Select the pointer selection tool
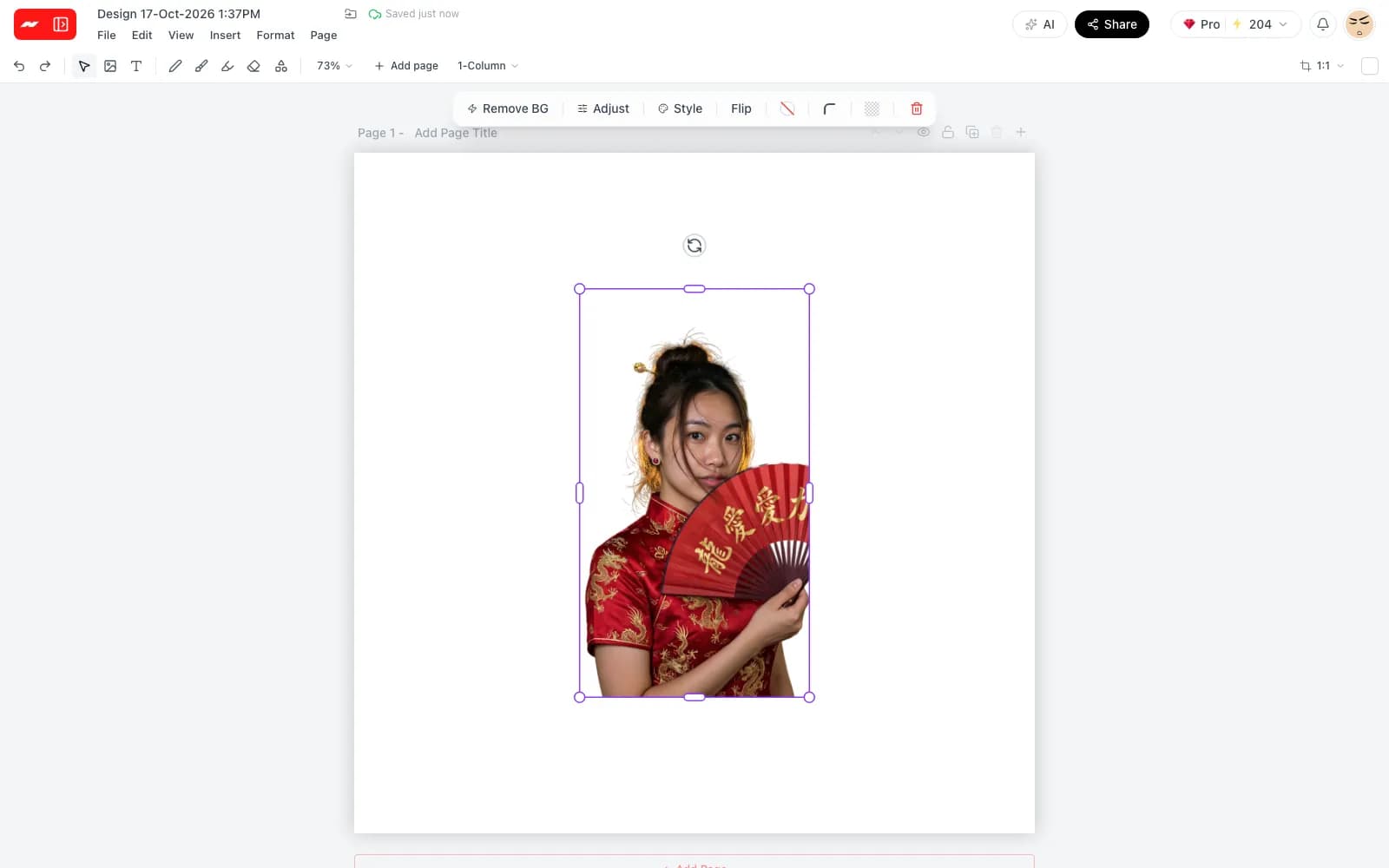1389x868 pixels. click(84, 66)
